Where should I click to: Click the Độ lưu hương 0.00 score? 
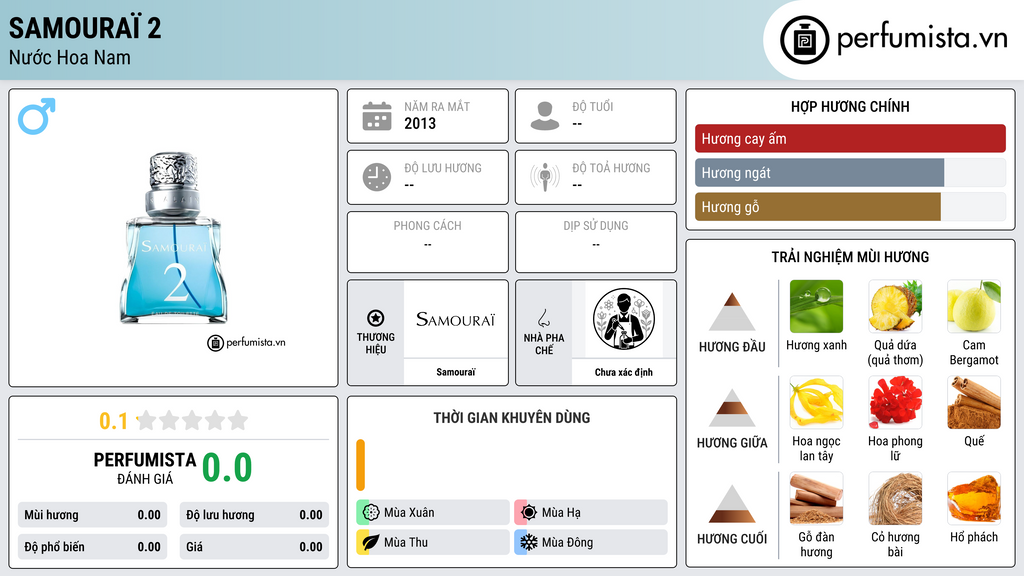[254, 515]
